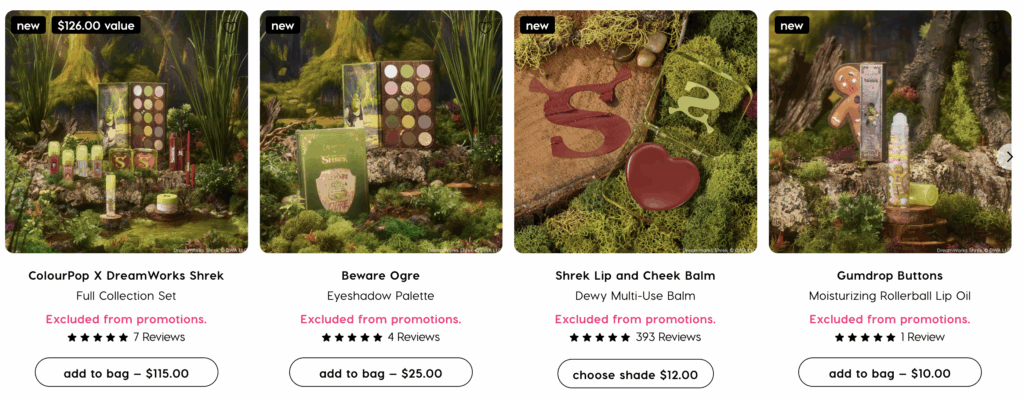Click star rating beside 393 Reviews

[x=600, y=338]
